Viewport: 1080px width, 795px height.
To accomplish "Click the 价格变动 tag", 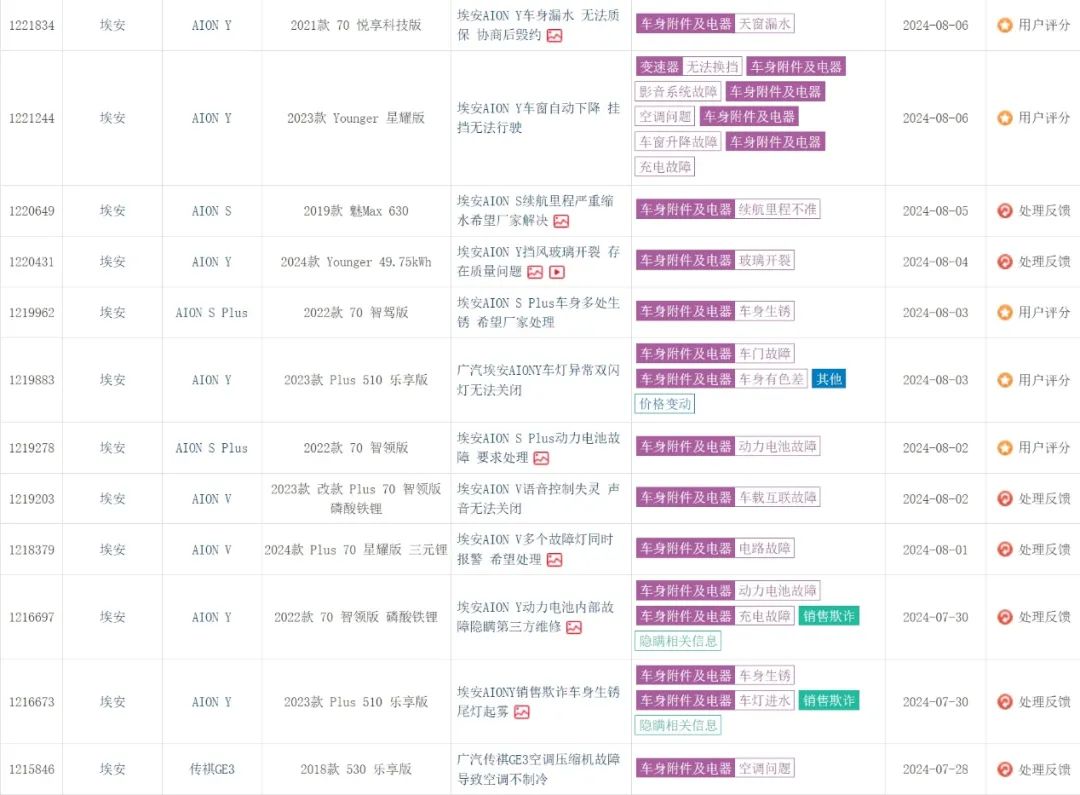I will [665, 404].
